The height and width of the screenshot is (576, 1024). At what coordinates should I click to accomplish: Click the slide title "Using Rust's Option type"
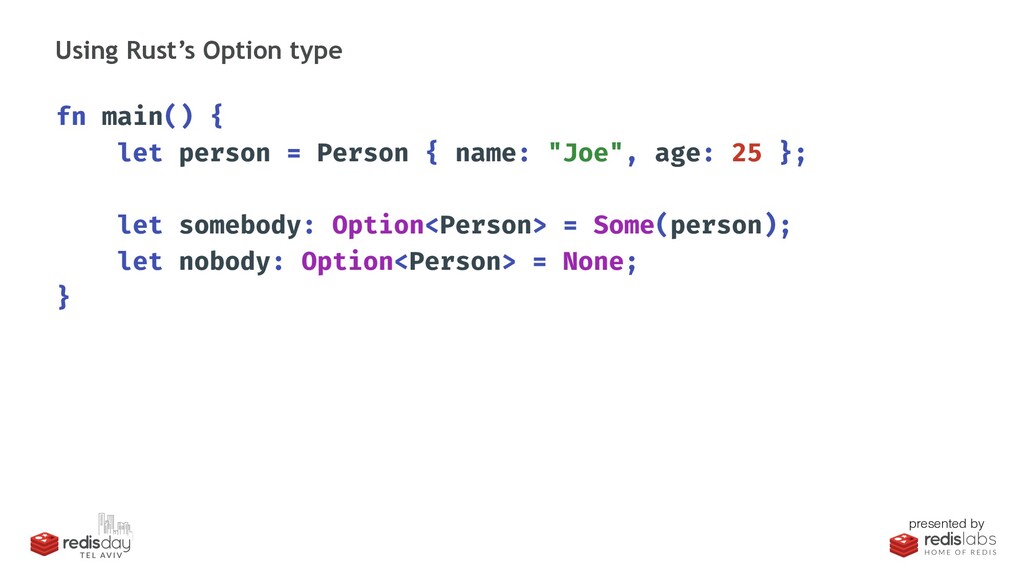[x=199, y=51]
